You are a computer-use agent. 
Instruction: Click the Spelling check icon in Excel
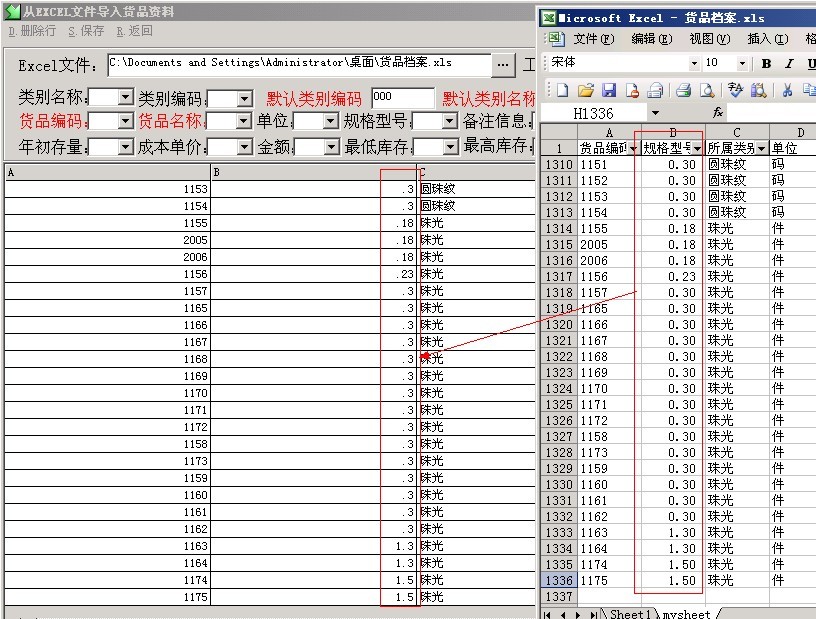(735, 91)
